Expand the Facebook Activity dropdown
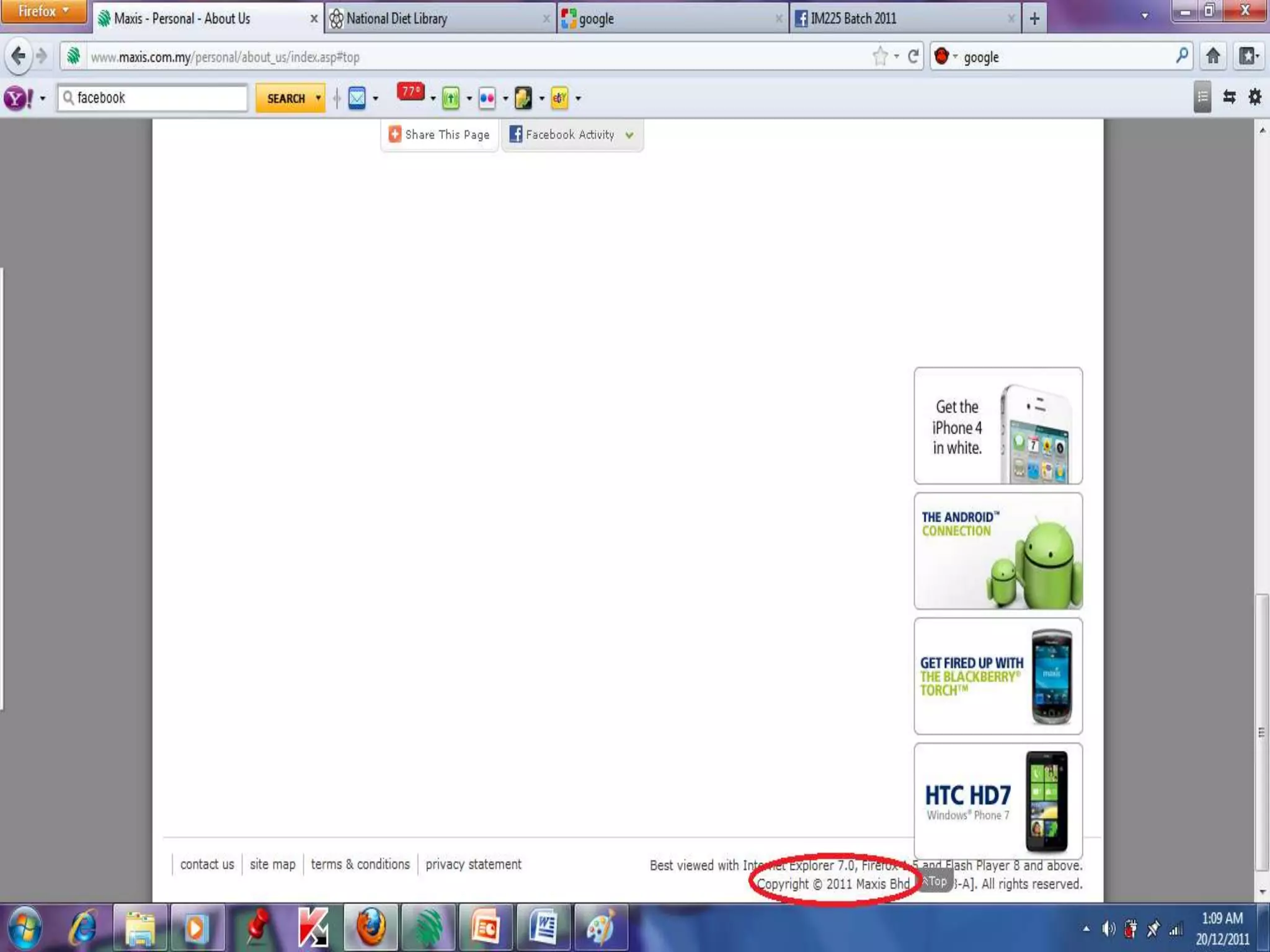 pos(629,135)
